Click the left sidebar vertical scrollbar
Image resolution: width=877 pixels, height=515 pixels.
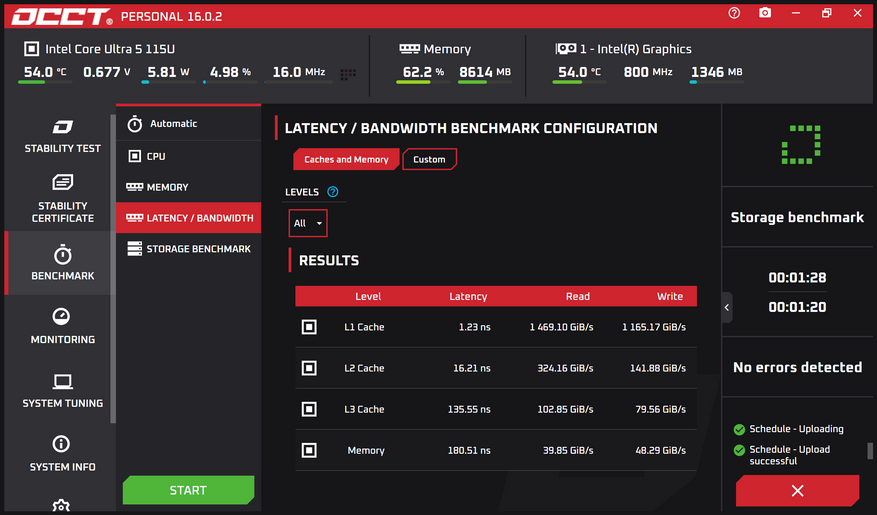[113, 268]
